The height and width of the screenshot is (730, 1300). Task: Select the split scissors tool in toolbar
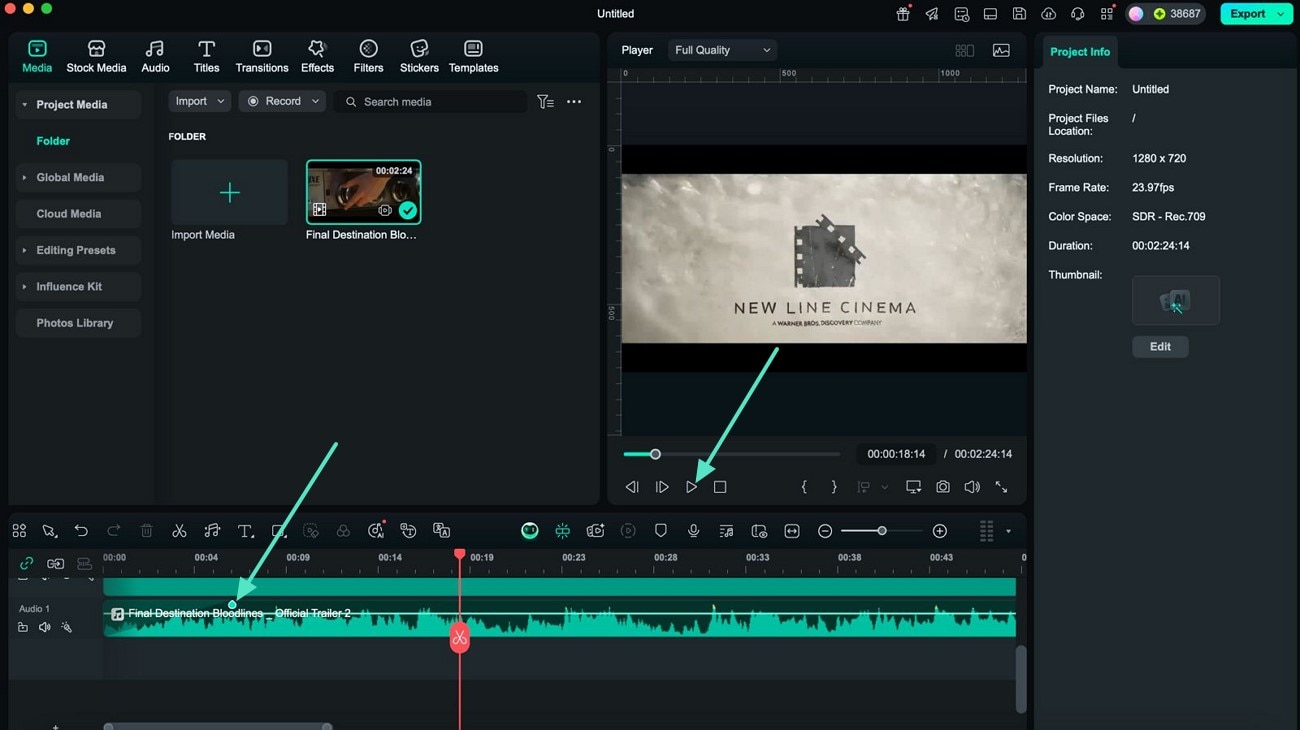point(179,531)
